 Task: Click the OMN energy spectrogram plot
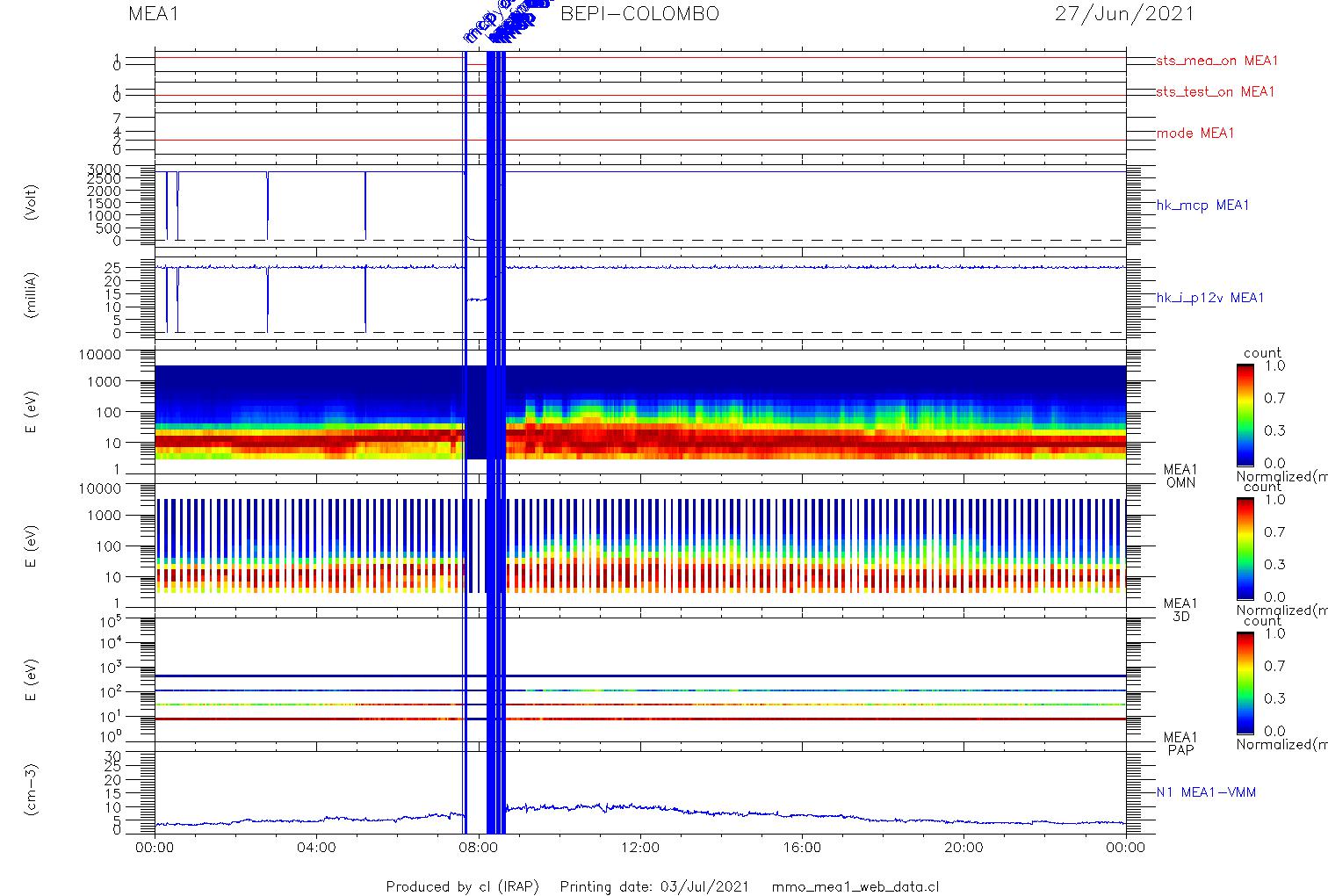point(640,411)
